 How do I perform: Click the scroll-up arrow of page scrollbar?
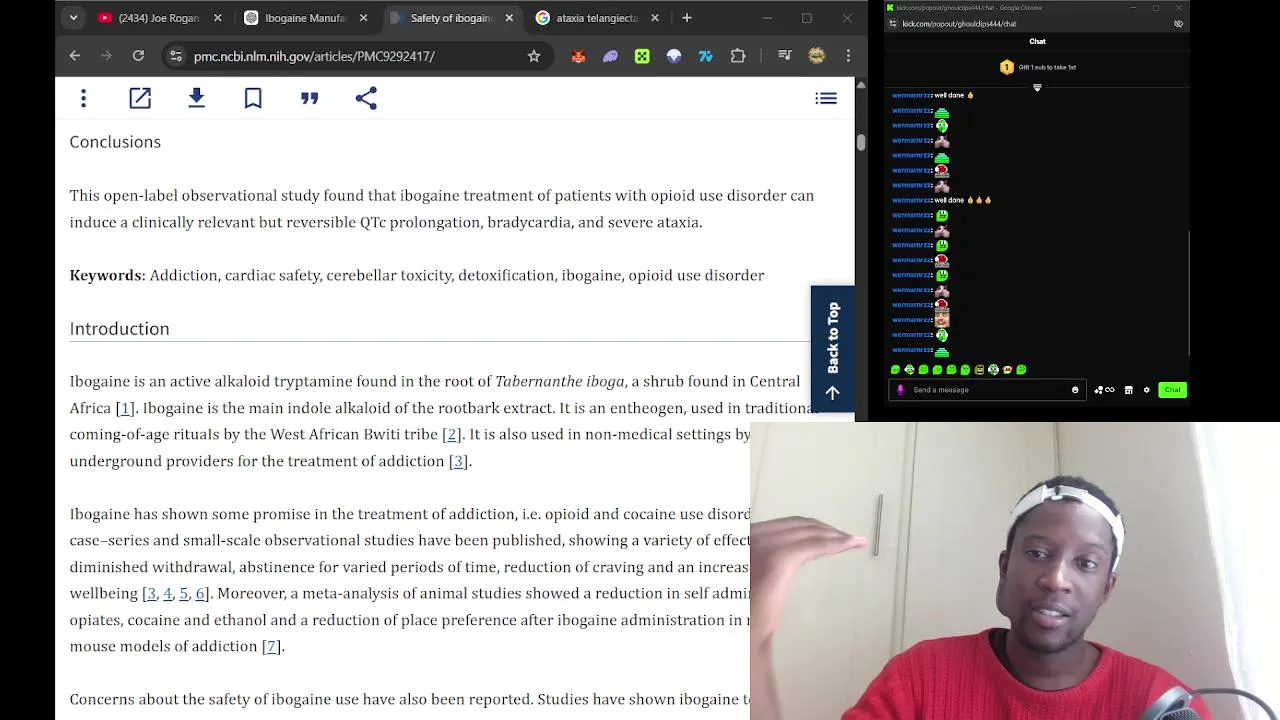861,83
